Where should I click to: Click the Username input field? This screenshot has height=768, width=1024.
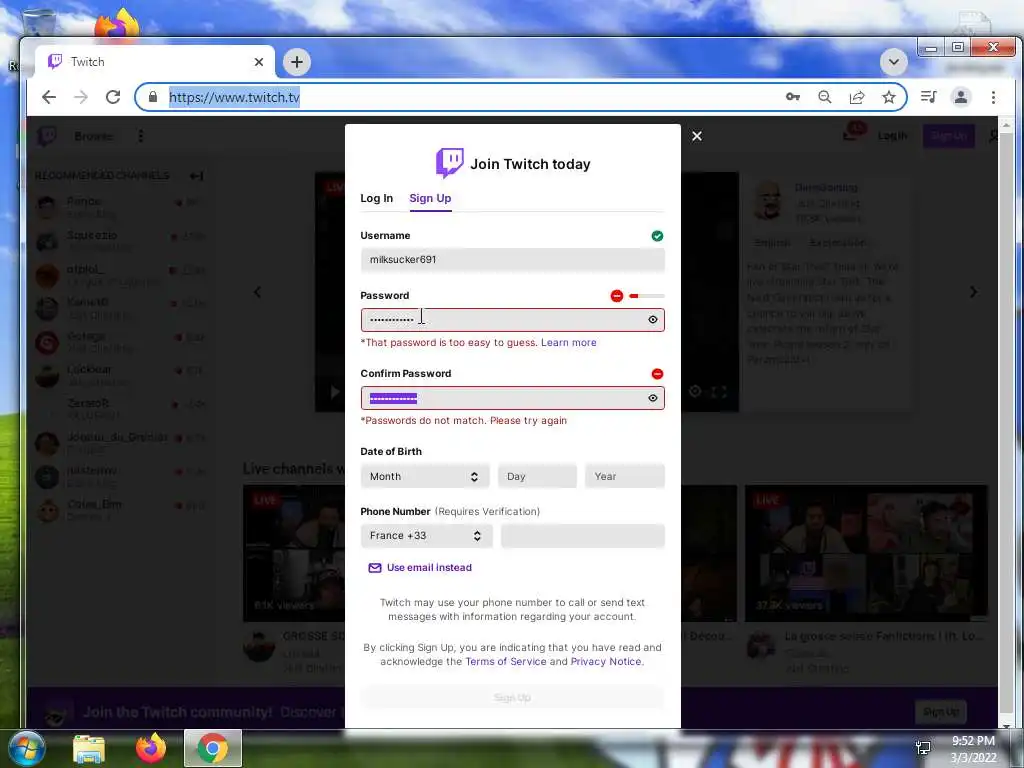point(513,260)
